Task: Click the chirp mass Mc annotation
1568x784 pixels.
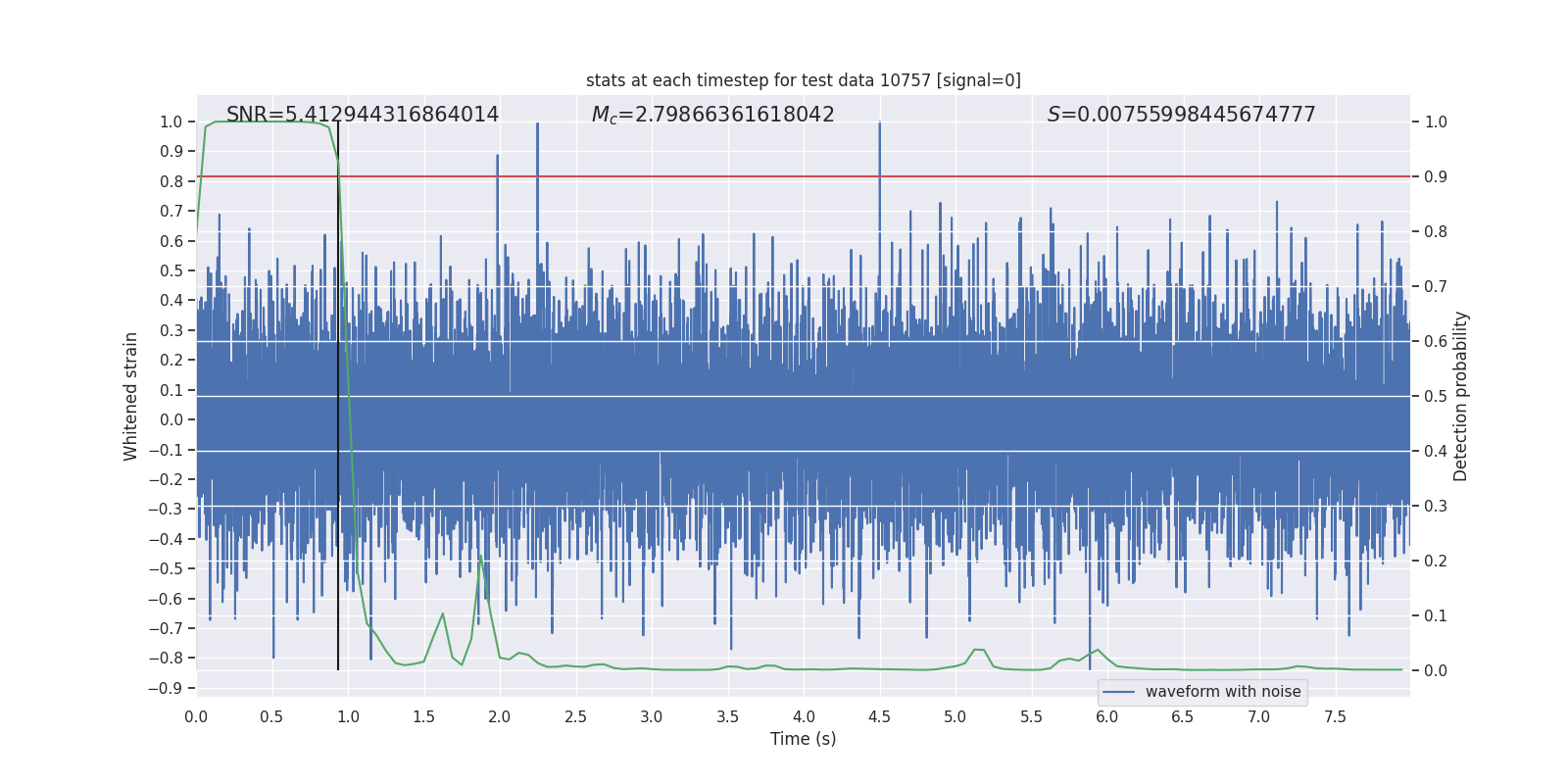Action: [x=712, y=115]
